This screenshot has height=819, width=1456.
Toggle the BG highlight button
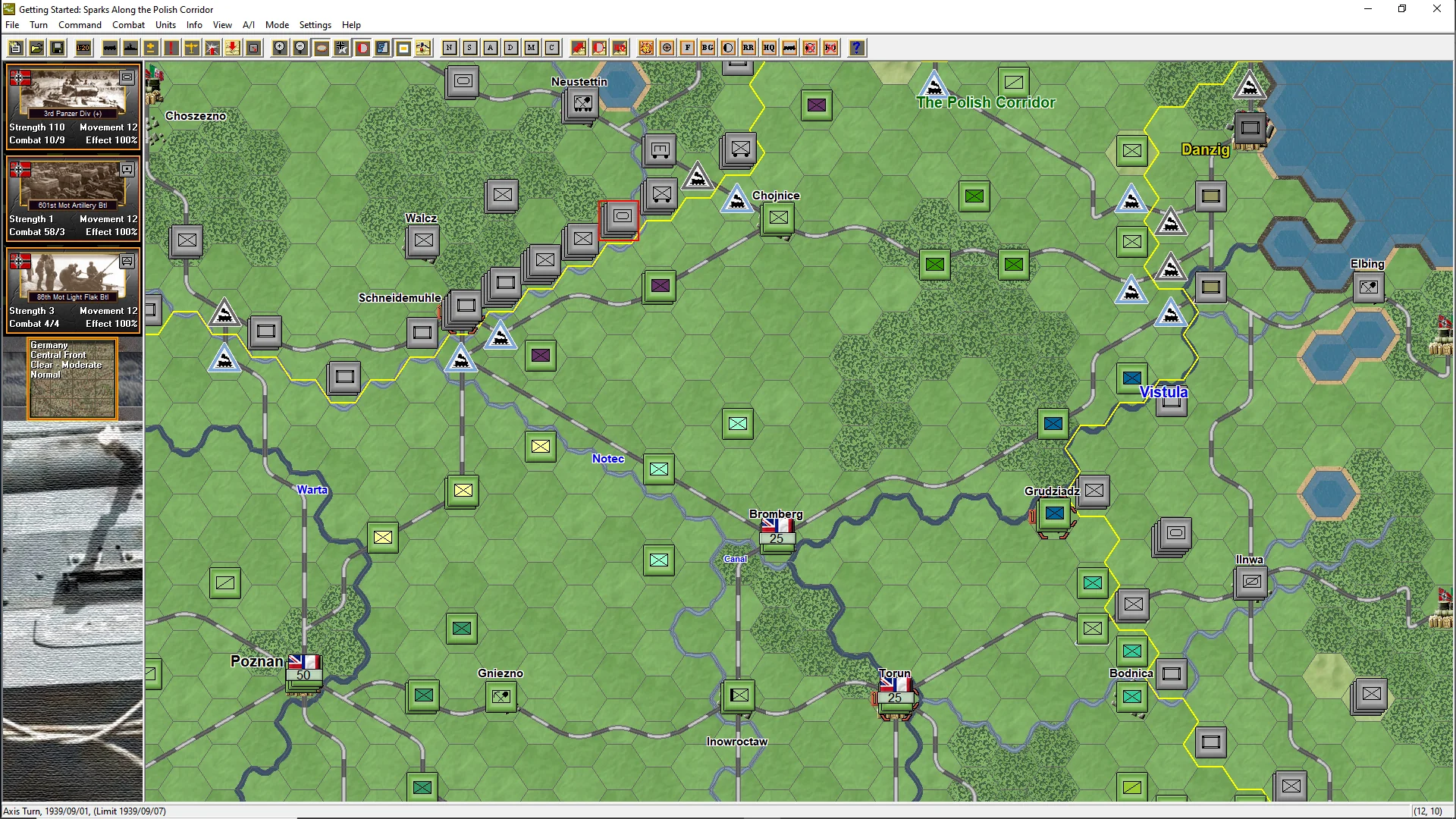[x=708, y=48]
